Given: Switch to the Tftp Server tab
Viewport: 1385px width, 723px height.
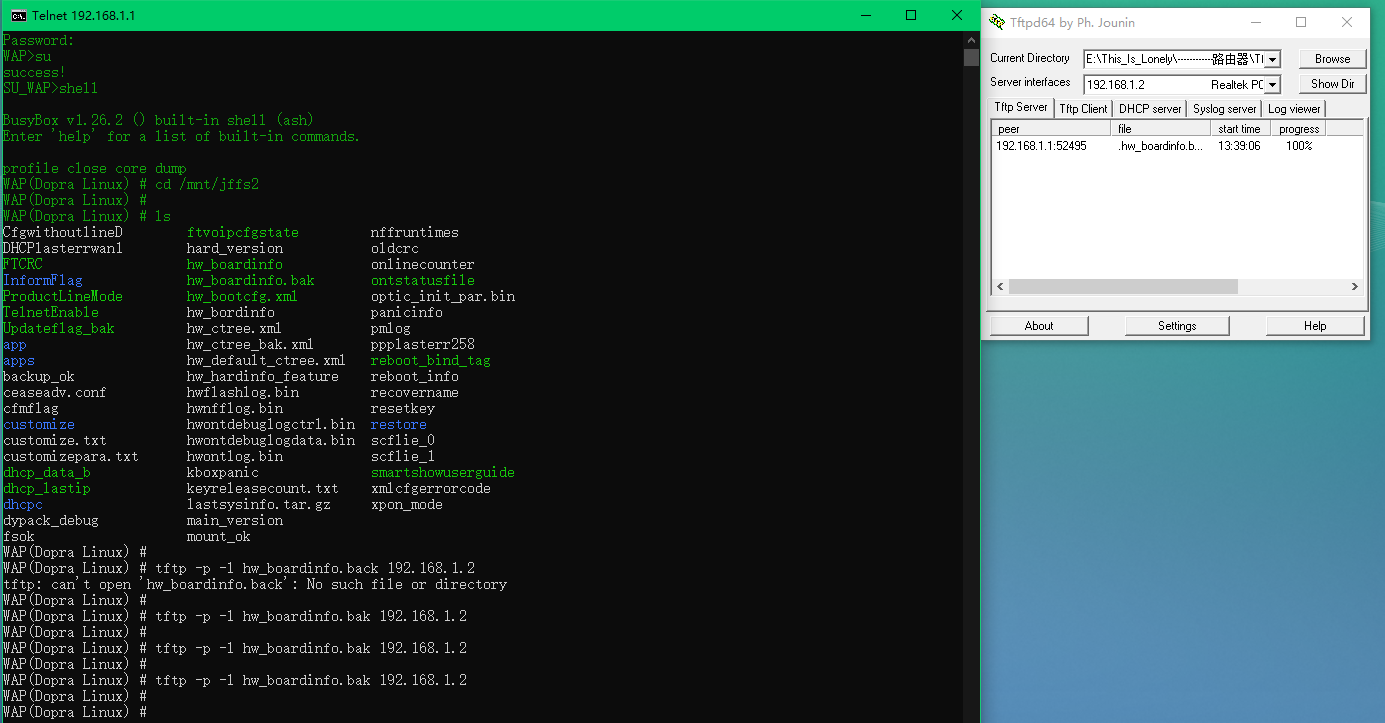Looking at the screenshot, I should [1021, 107].
